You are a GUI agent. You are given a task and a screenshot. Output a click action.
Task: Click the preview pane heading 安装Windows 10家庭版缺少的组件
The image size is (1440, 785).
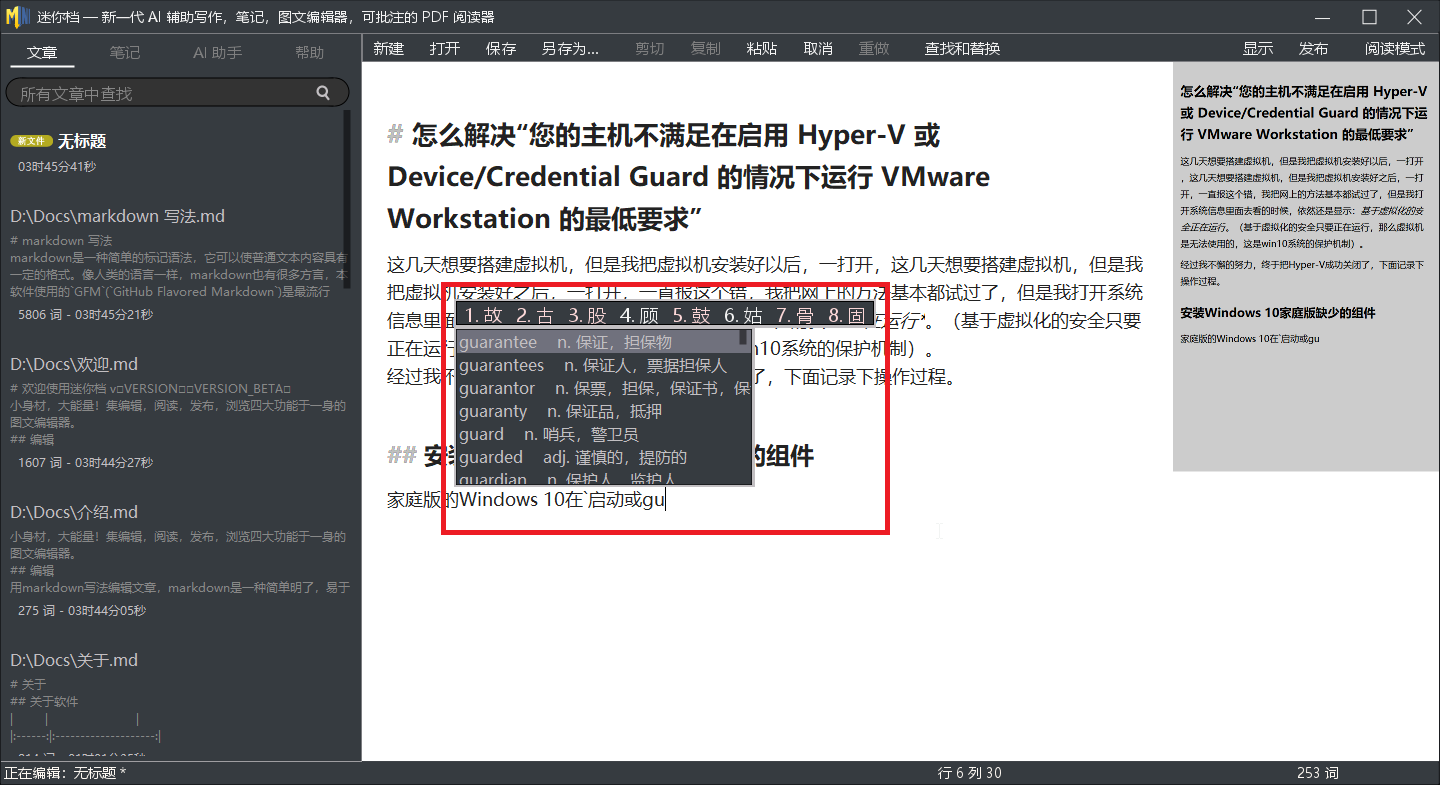[1278, 313]
